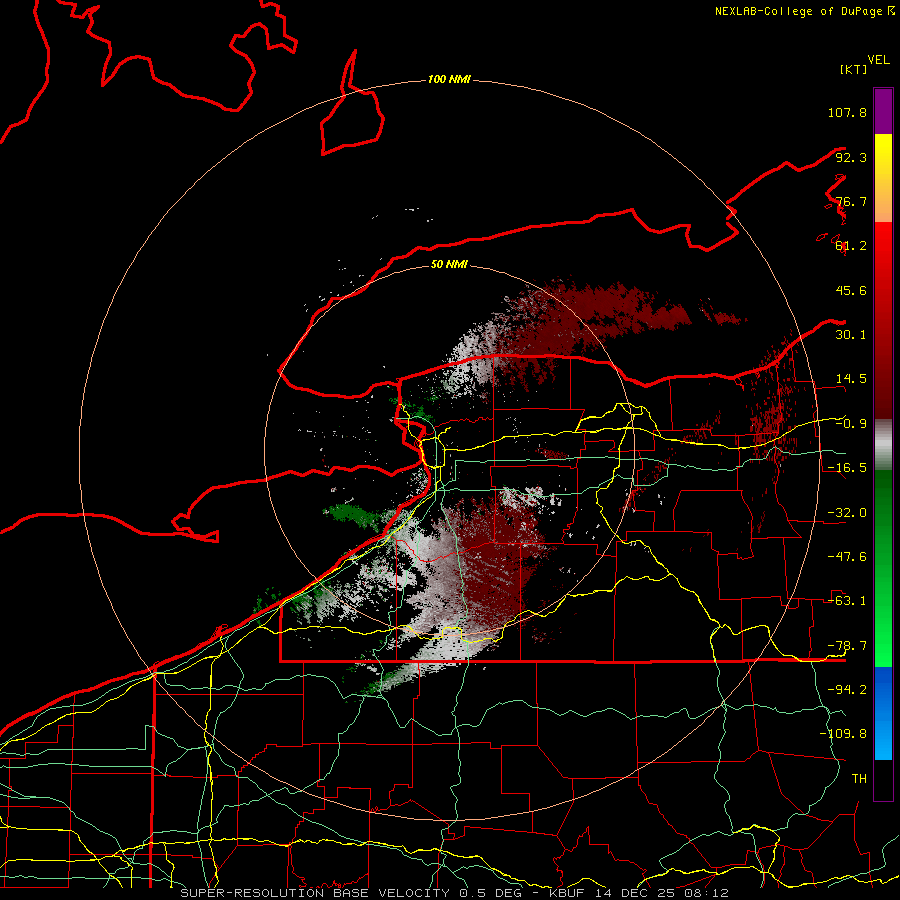Viewport: 900px width, 900px height.
Task: Click the blue segment of velocity color bar
Action: (x=883, y=713)
